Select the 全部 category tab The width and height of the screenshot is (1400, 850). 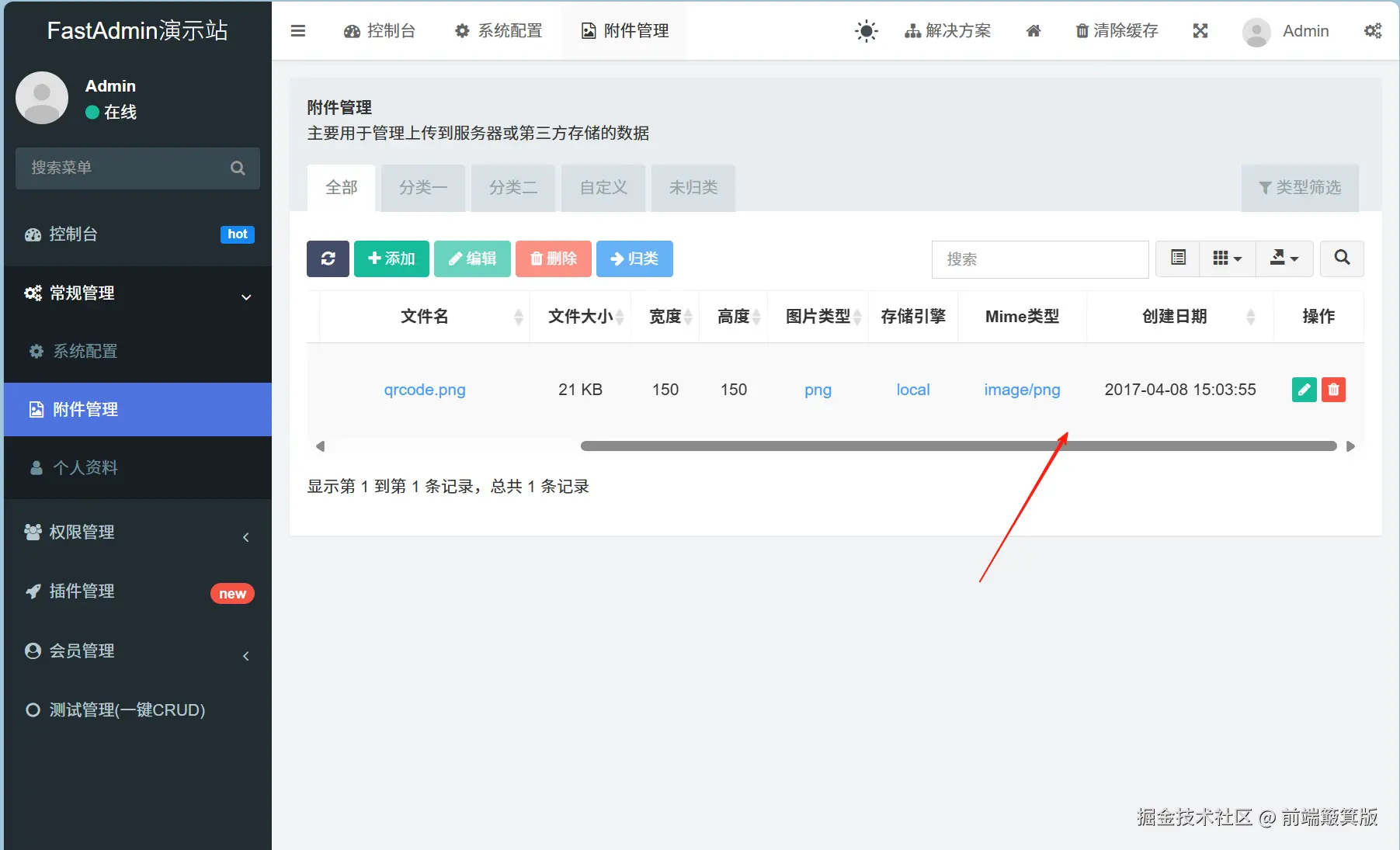[342, 188]
